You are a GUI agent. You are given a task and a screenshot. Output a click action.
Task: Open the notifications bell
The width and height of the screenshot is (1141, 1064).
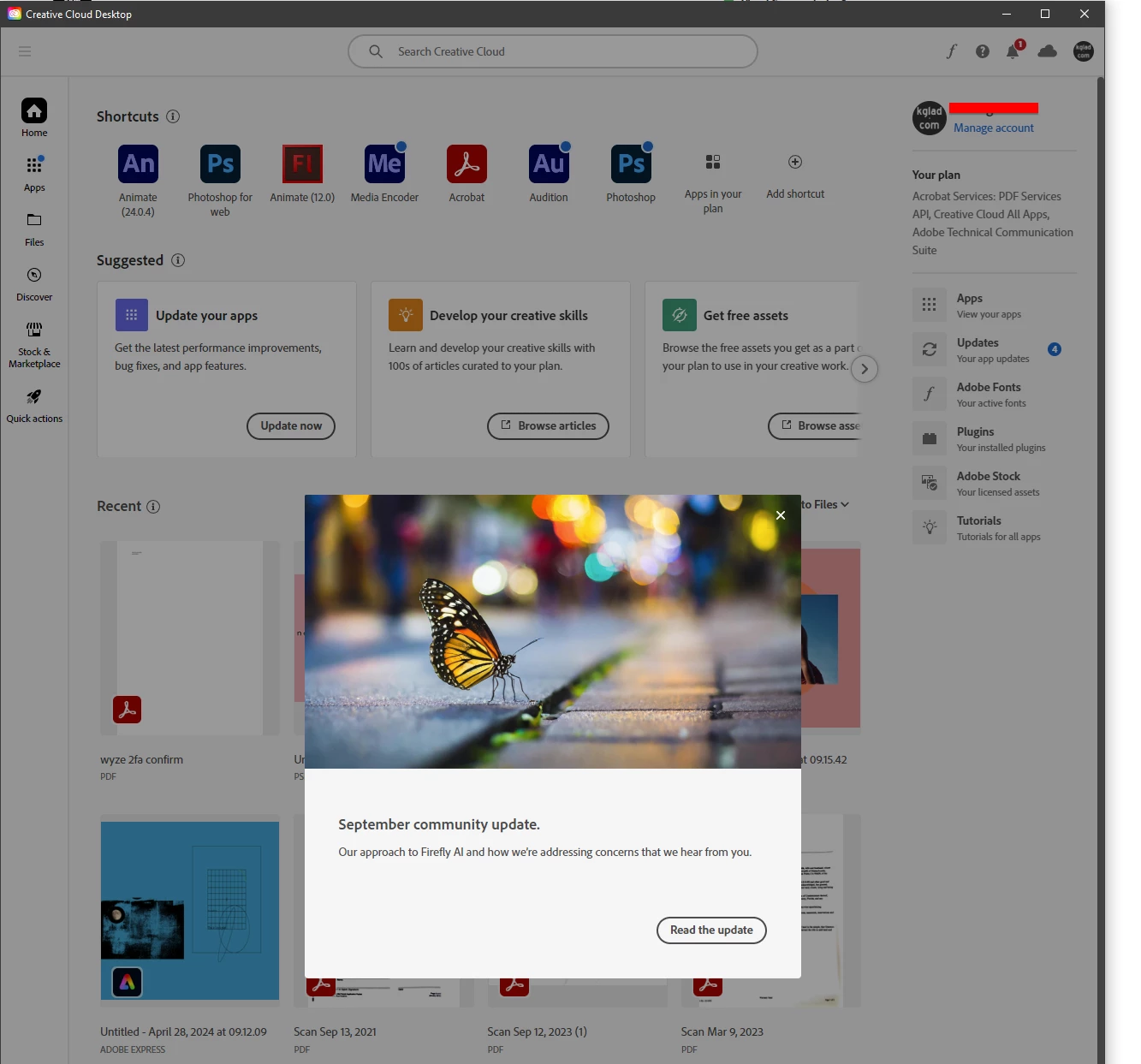click(x=1013, y=51)
